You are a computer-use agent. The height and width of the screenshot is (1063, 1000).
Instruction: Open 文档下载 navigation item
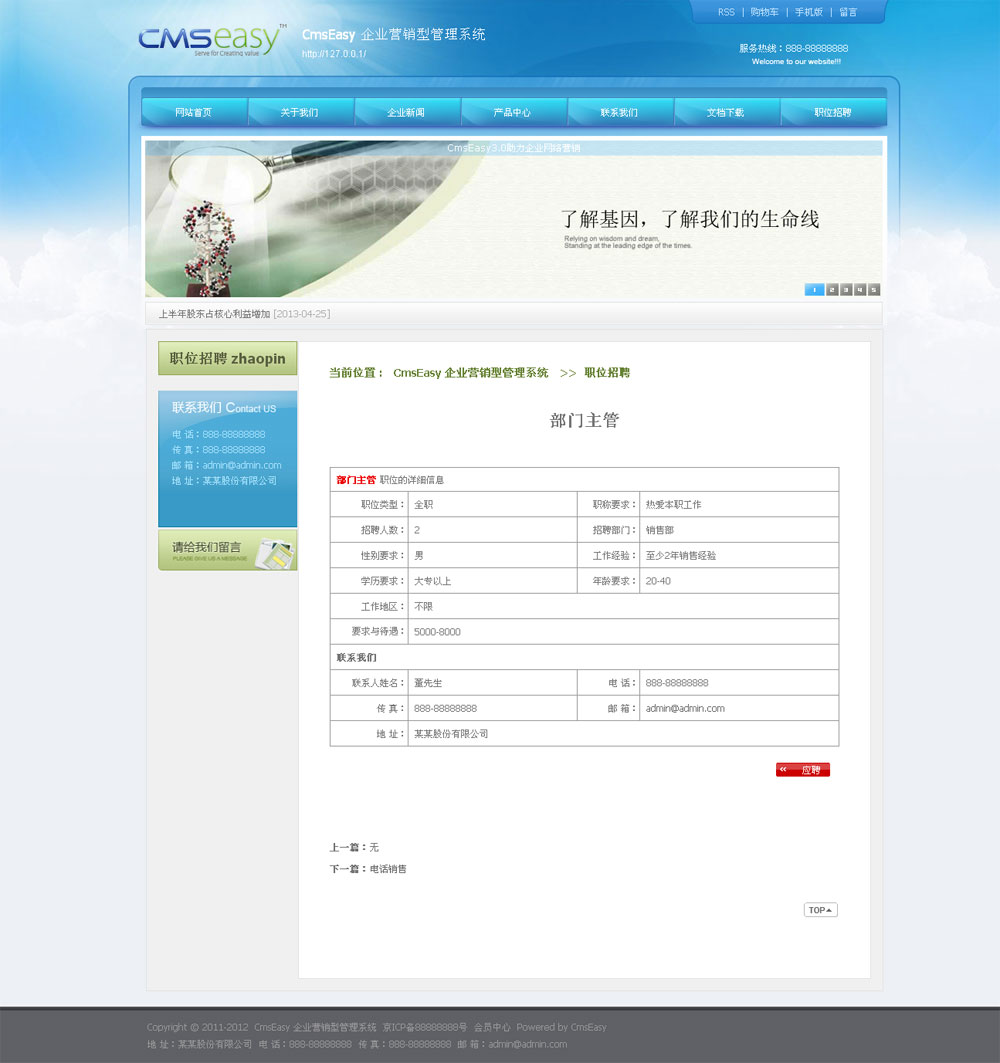726,113
